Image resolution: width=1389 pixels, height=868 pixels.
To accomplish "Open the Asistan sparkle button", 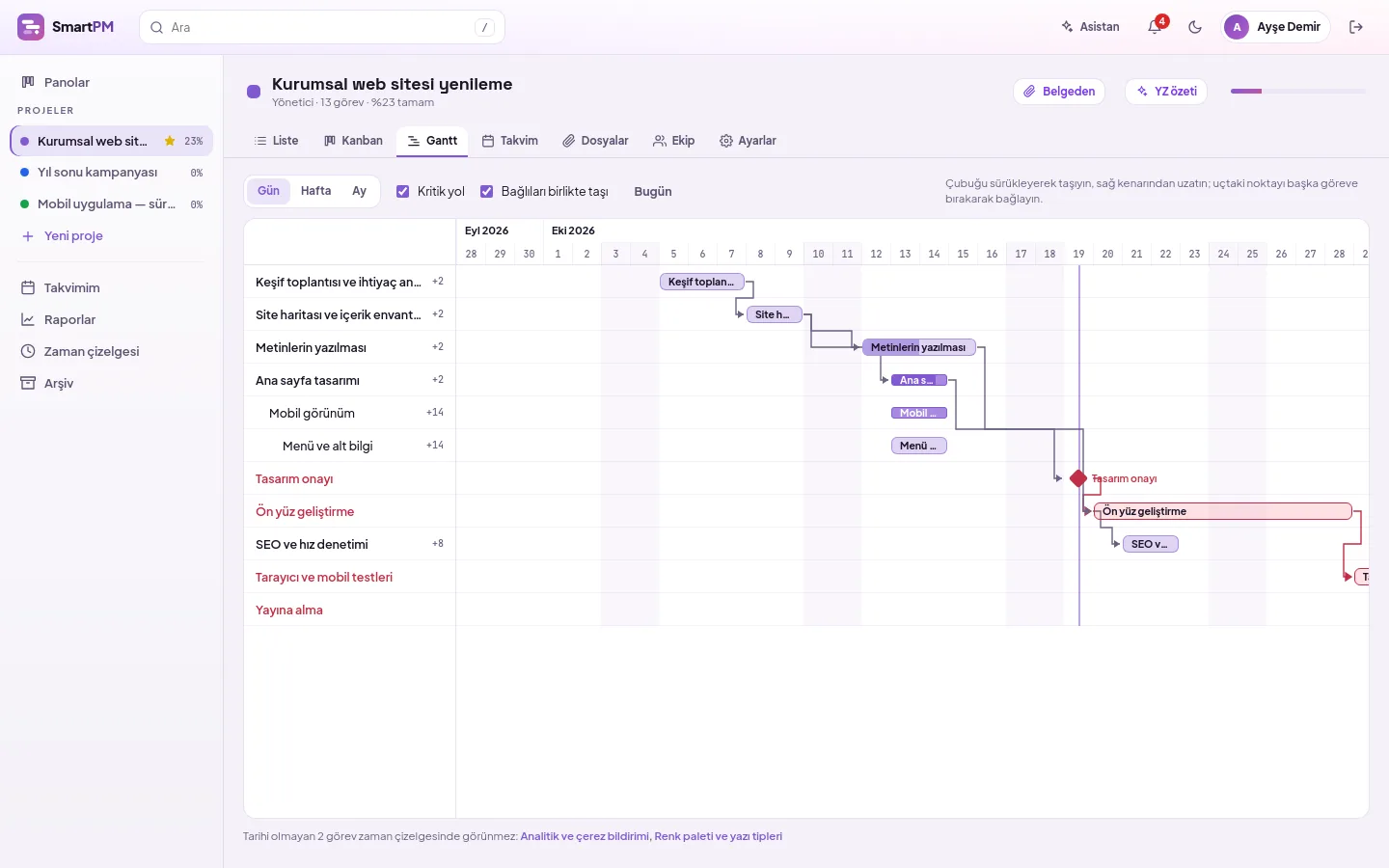I will tap(1091, 27).
